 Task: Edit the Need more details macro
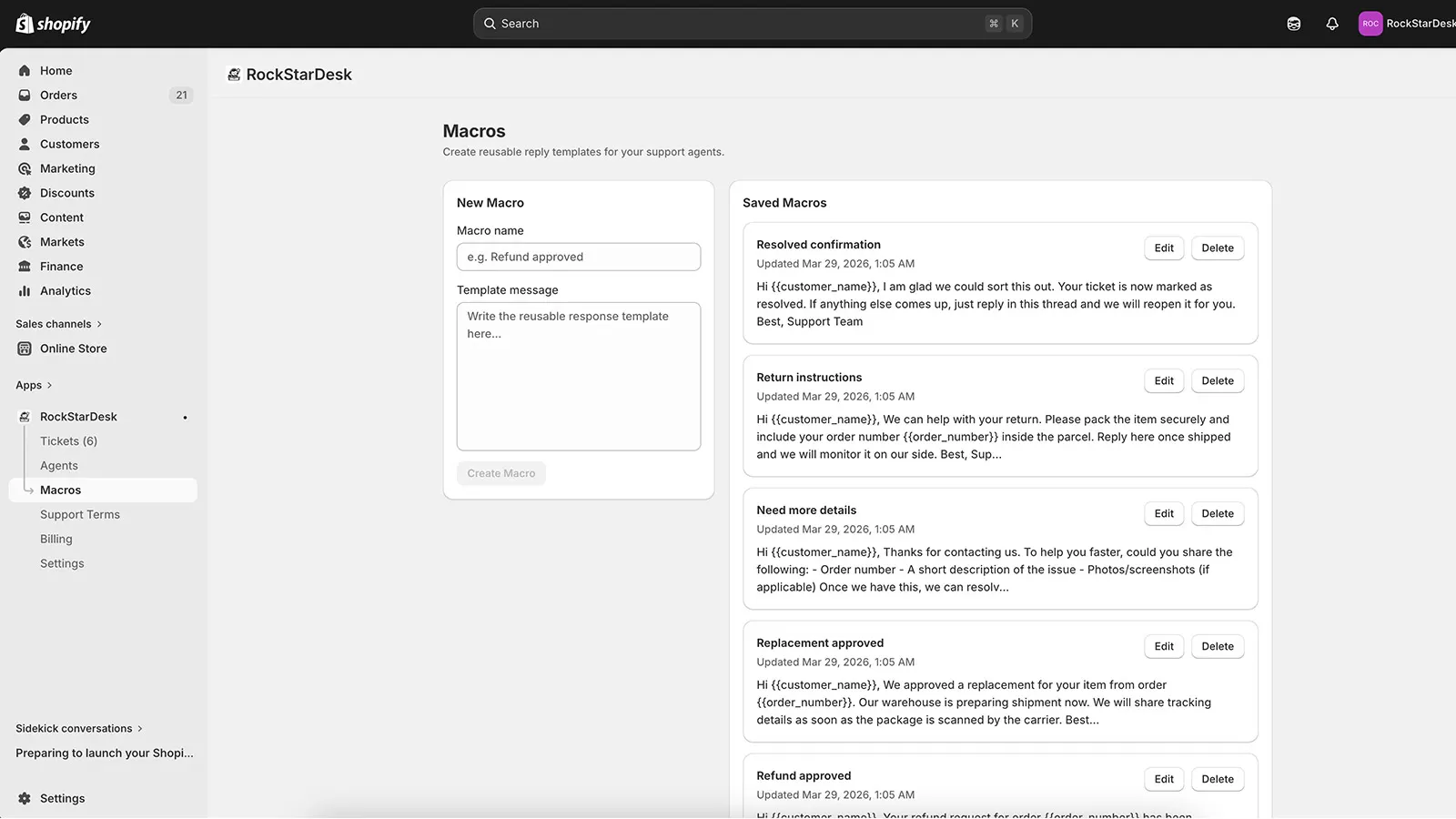tap(1164, 514)
